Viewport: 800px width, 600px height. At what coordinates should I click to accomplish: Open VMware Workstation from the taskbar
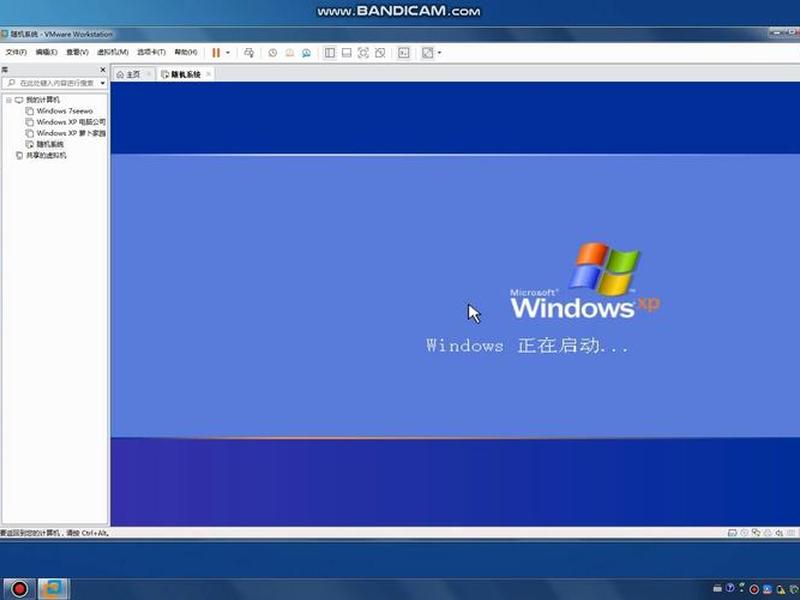[53, 589]
